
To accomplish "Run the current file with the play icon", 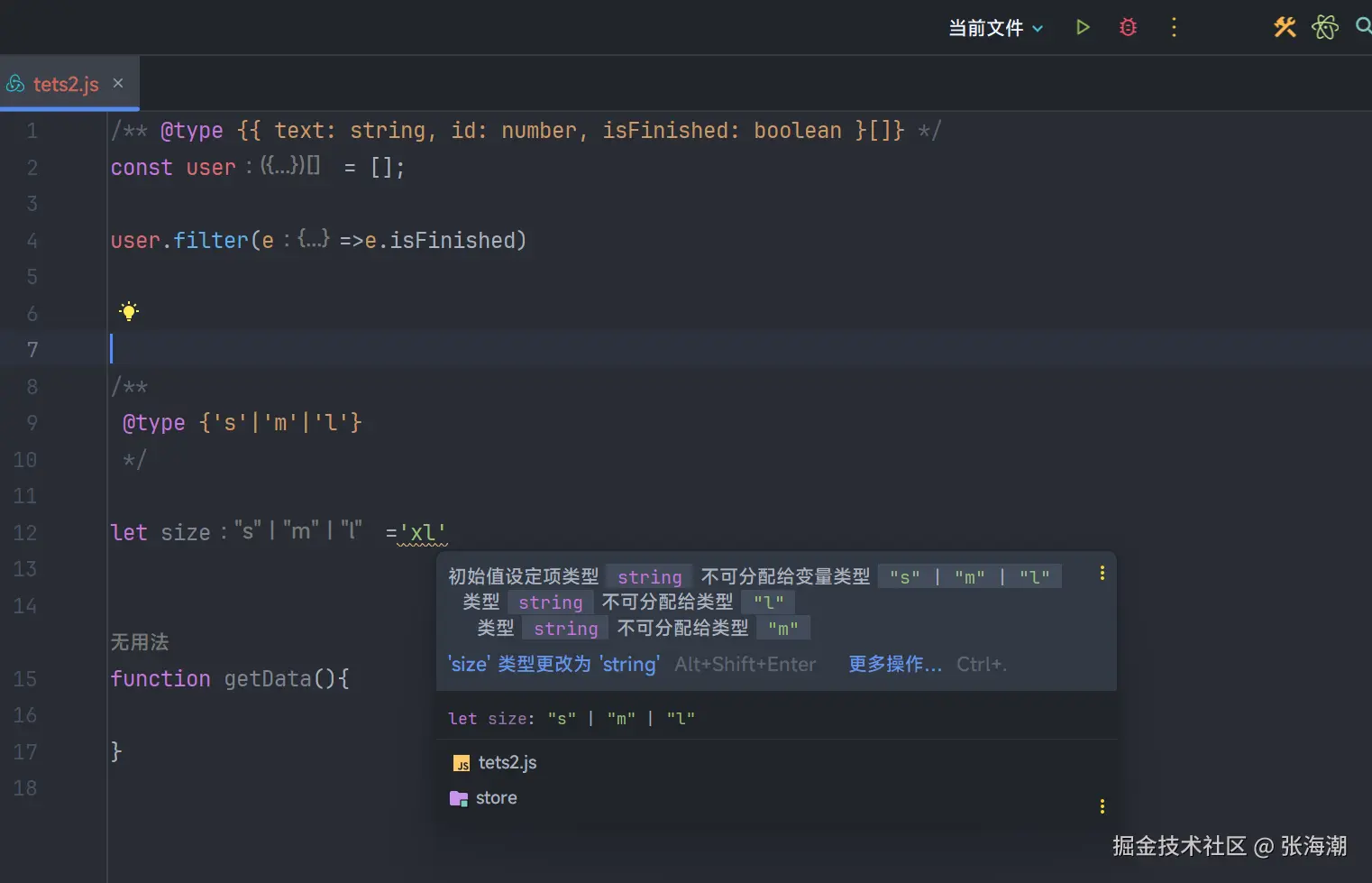I will click(1083, 28).
